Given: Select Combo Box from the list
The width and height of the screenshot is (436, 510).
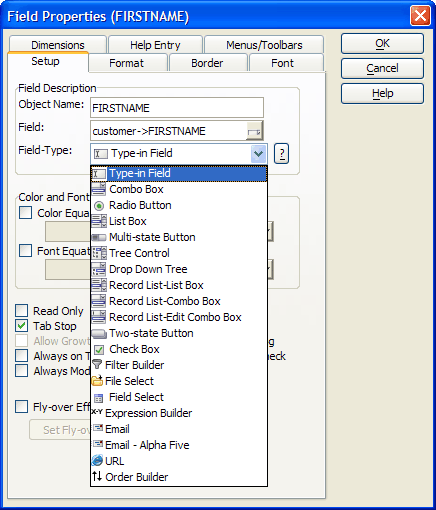Looking at the screenshot, I should click(179, 189).
